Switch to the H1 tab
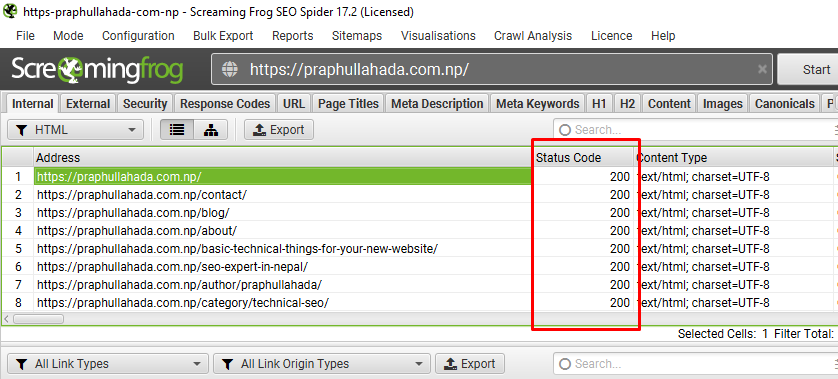 pyautogui.click(x=600, y=104)
